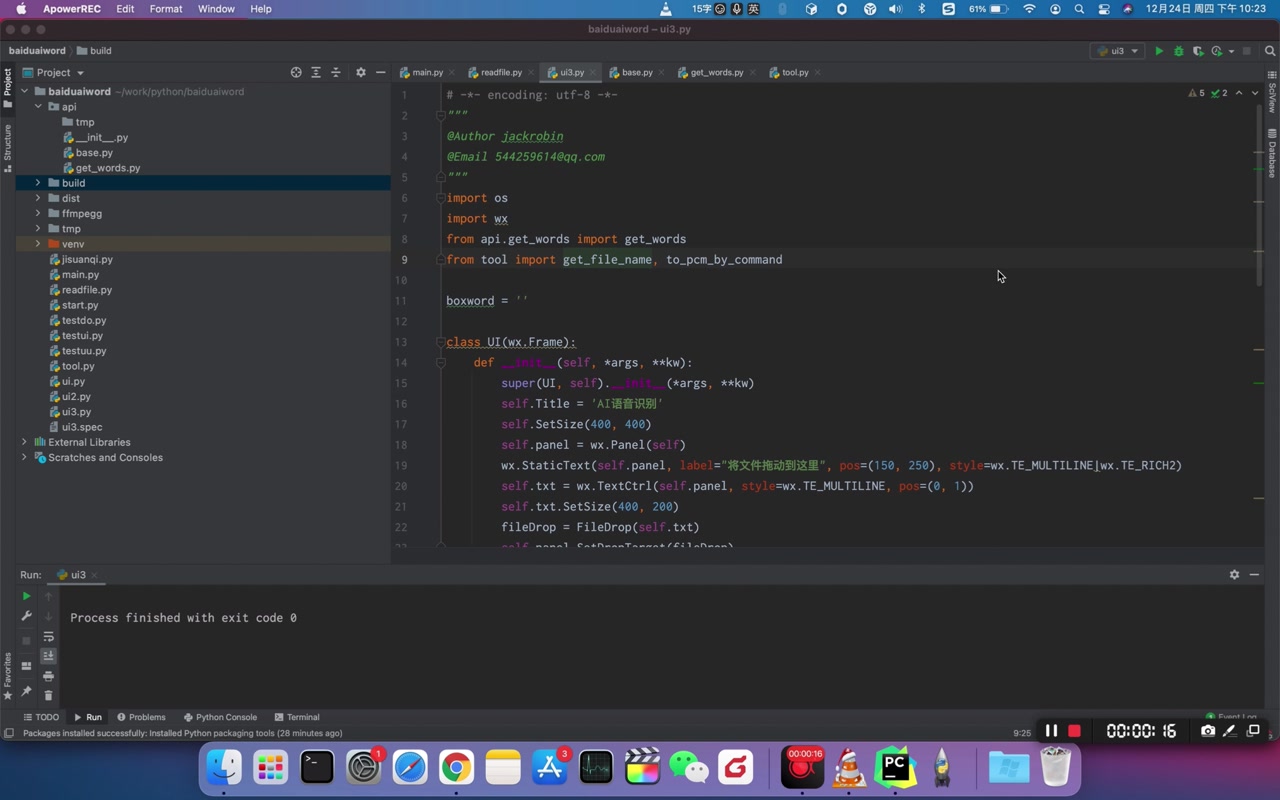Run ui3 with the profiler clock icon
Image resolution: width=1280 pixels, height=800 pixels.
(x=1216, y=51)
